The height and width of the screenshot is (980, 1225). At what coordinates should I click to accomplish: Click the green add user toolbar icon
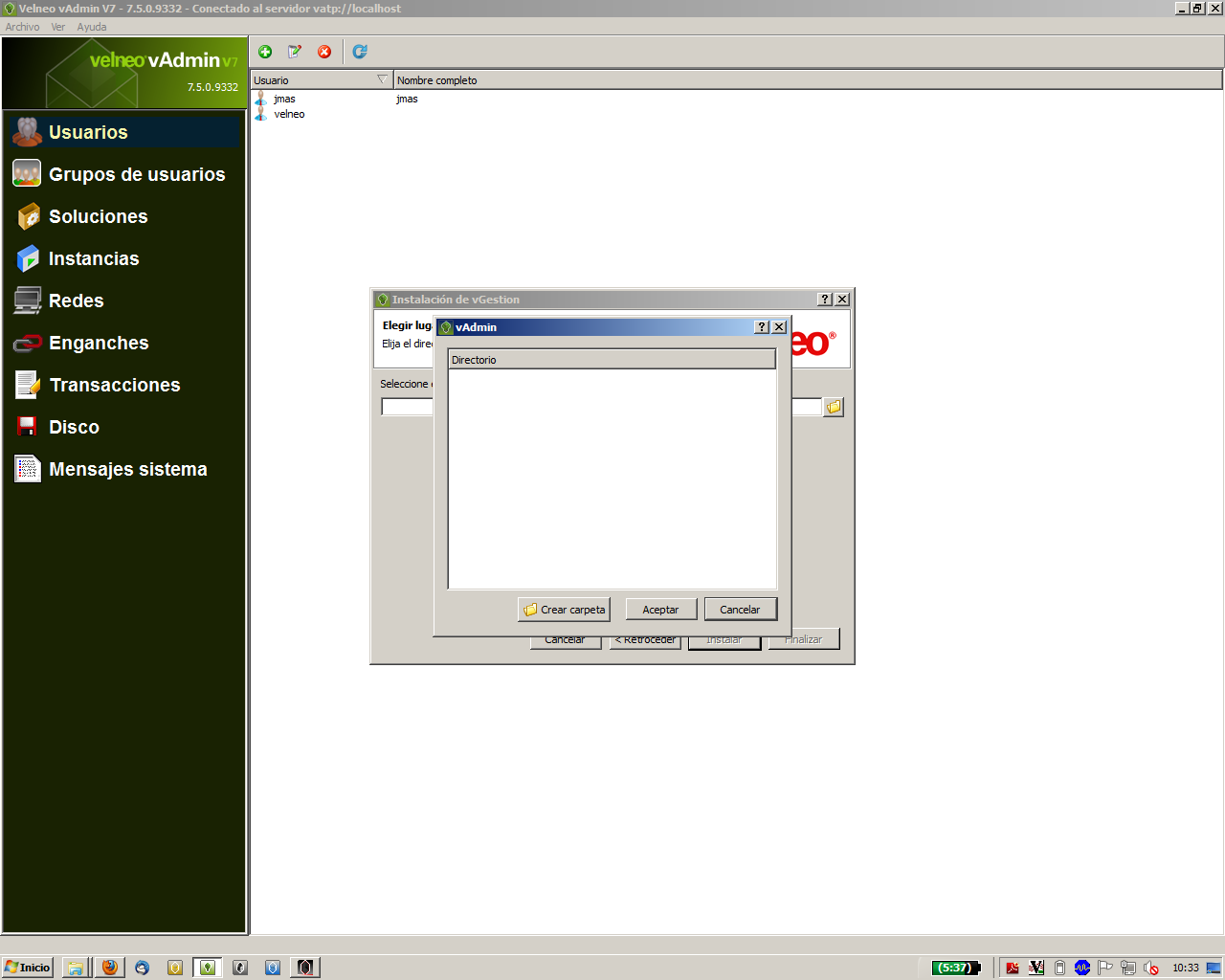coord(265,52)
